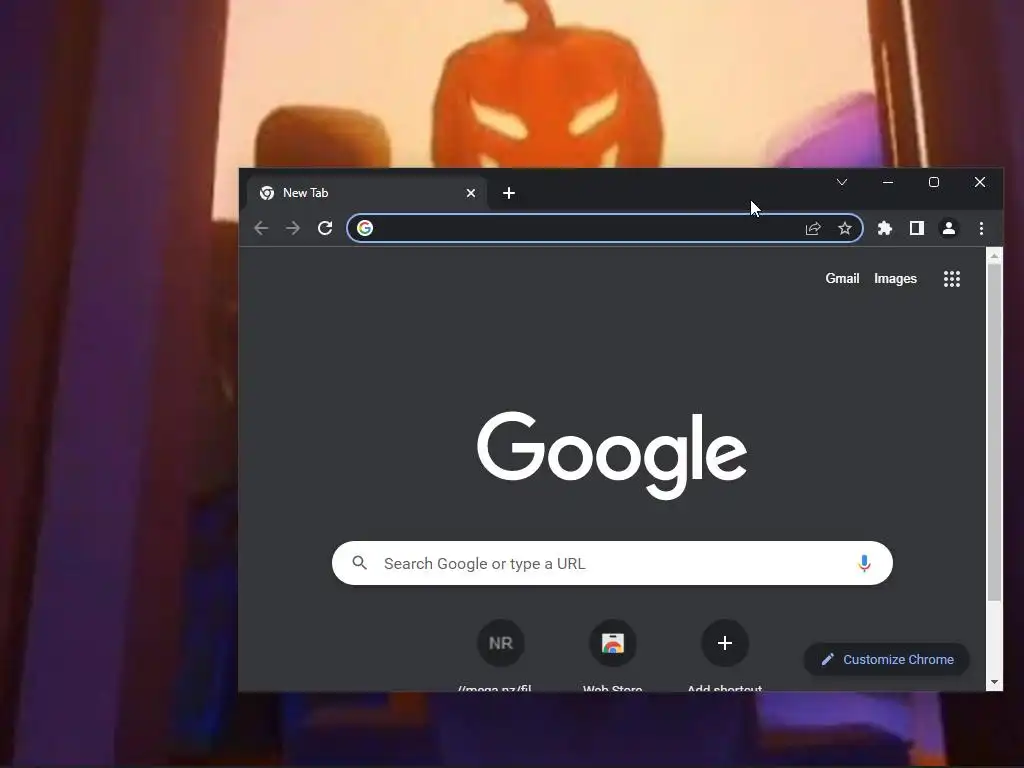
Task: Add a new shortcut
Action: [x=725, y=643]
